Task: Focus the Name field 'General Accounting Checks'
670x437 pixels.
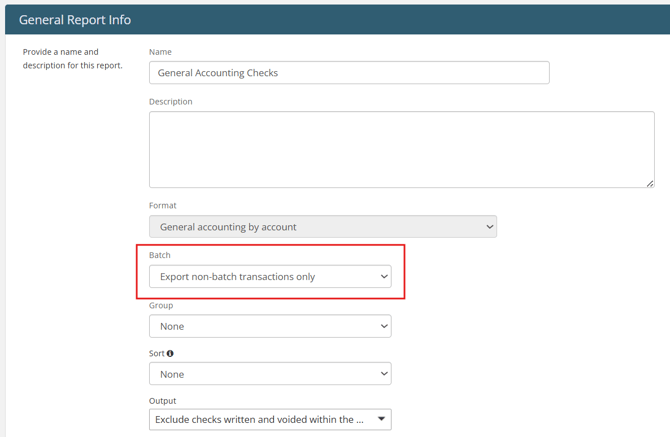Action: (349, 73)
